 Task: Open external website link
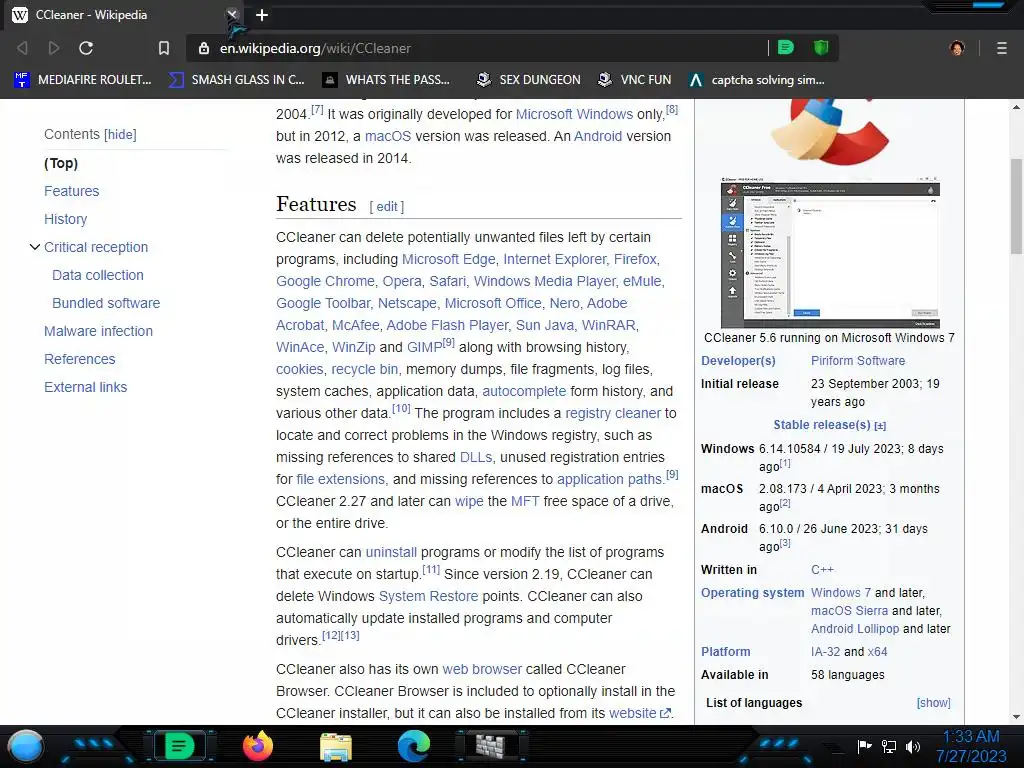click(639, 714)
